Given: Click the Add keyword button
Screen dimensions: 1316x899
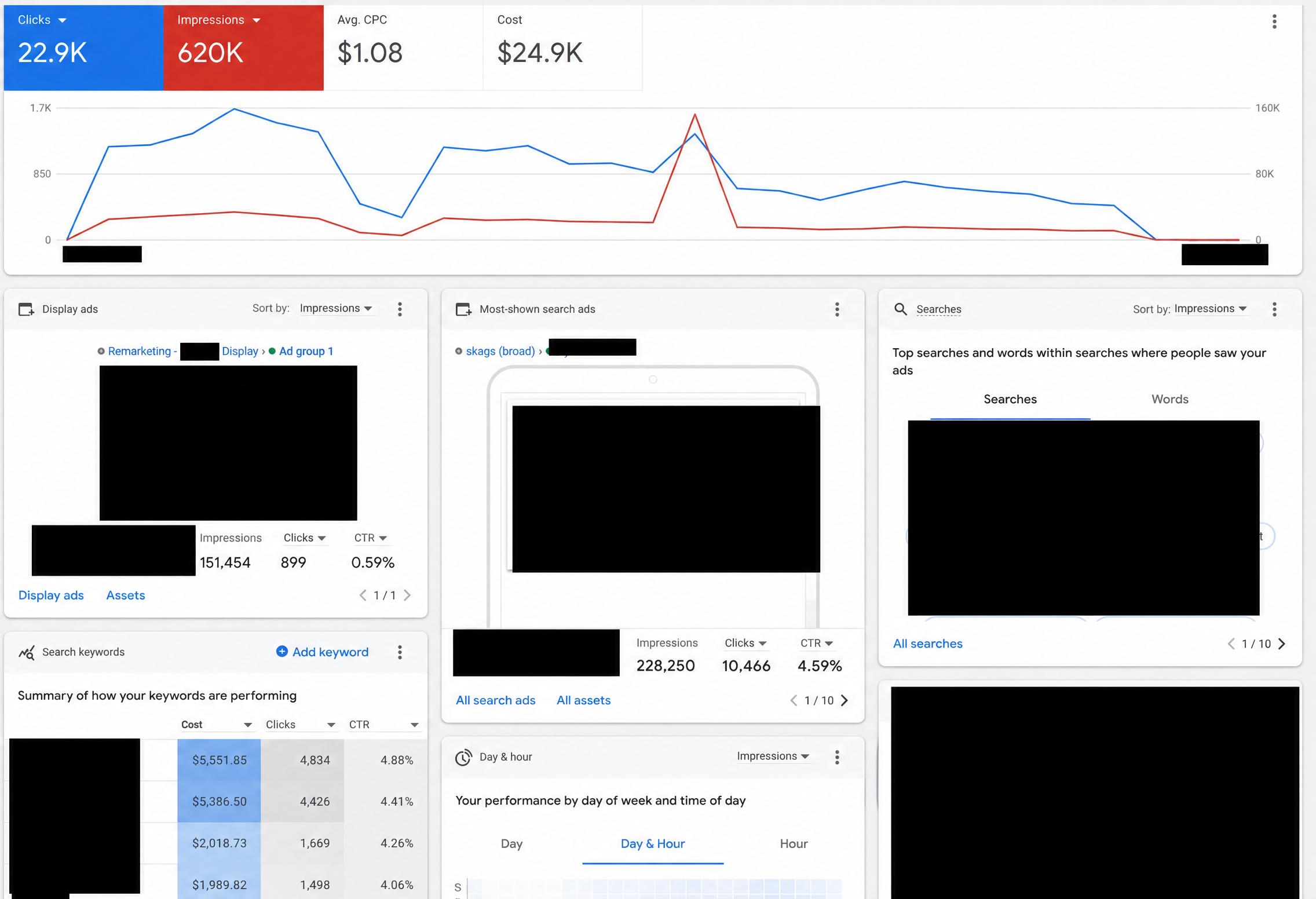Looking at the screenshot, I should 322,652.
